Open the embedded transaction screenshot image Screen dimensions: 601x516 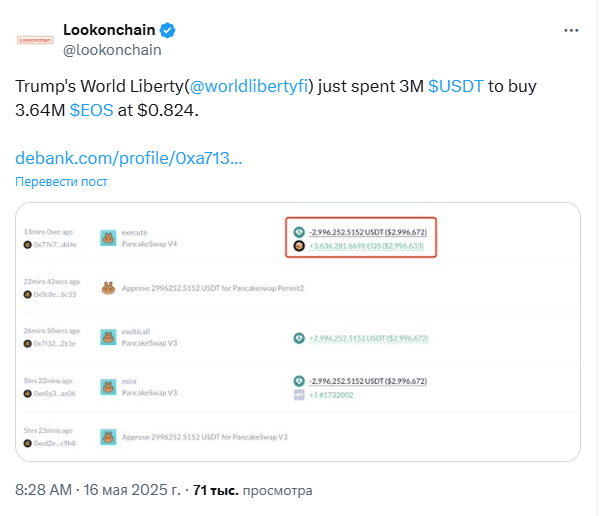click(x=298, y=332)
